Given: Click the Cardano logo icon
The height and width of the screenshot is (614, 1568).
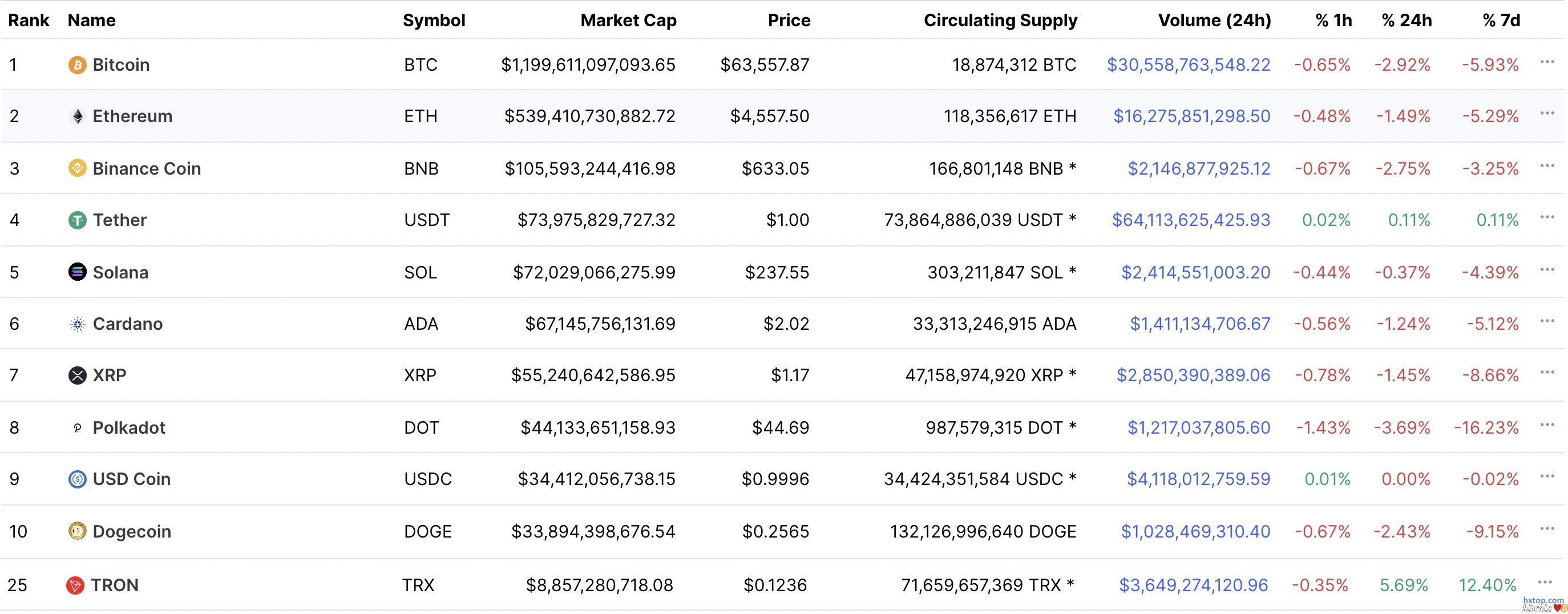Looking at the screenshot, I should point(77,324).
